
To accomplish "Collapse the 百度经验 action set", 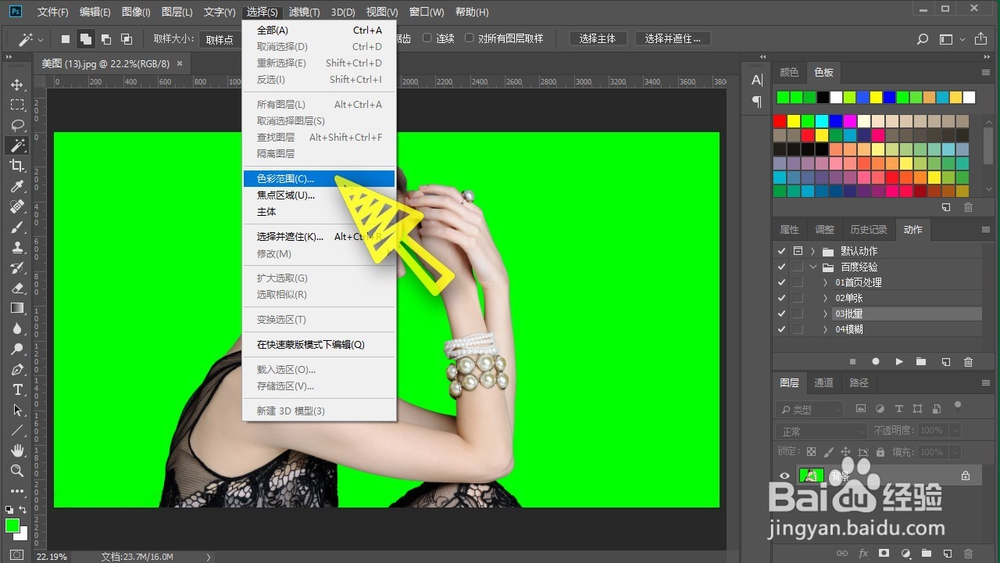I will pos(812,267).
